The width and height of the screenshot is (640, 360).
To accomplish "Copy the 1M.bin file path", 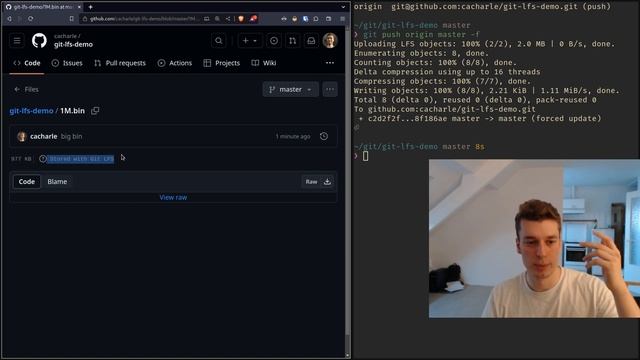I will point(95,111).
